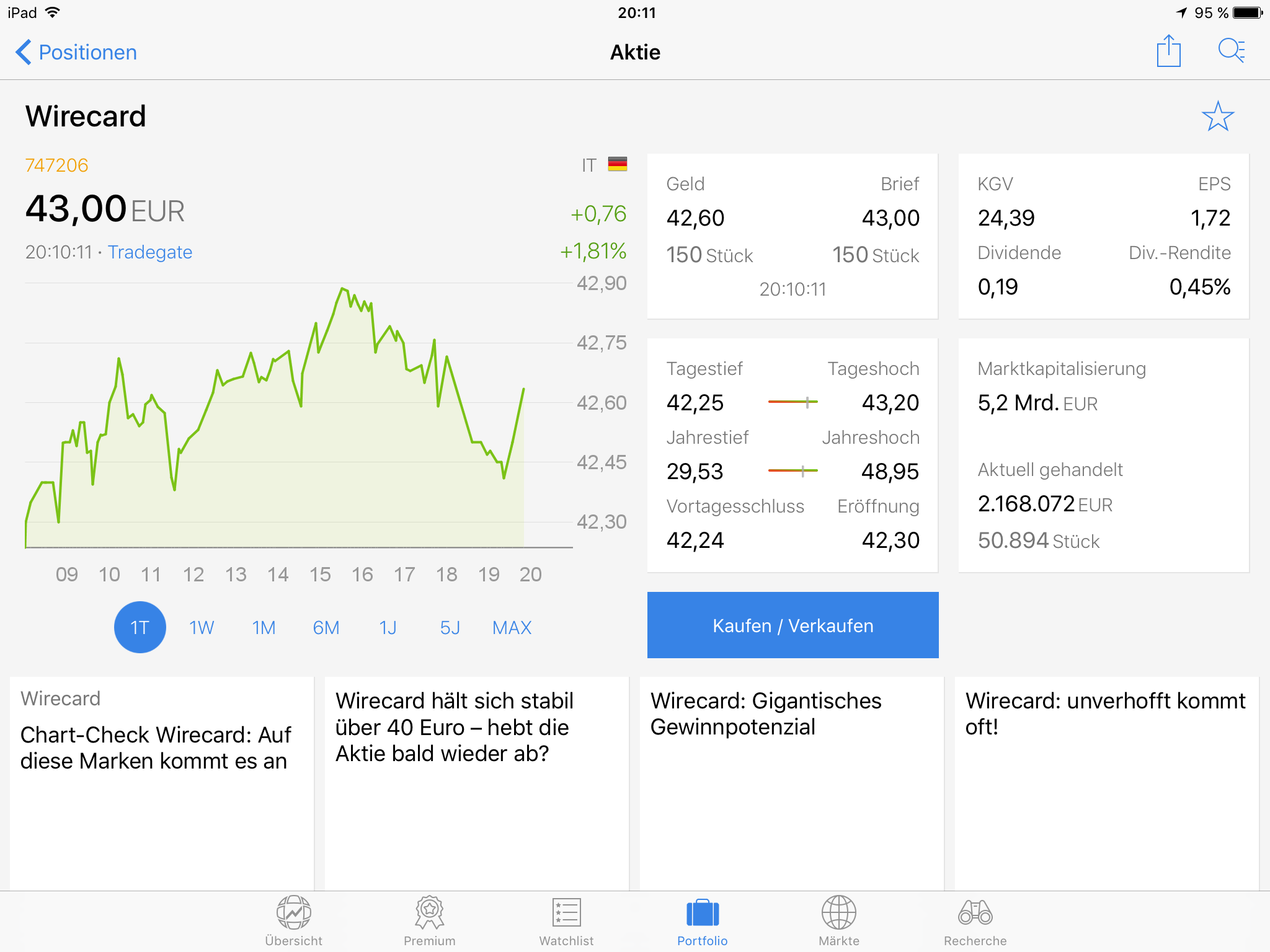This screenshot has height=952, width=1270.
Task: Tap Marktkapitalisierung value 5,2 Mrd. EUR
Action: click(x=1037, y=403)
